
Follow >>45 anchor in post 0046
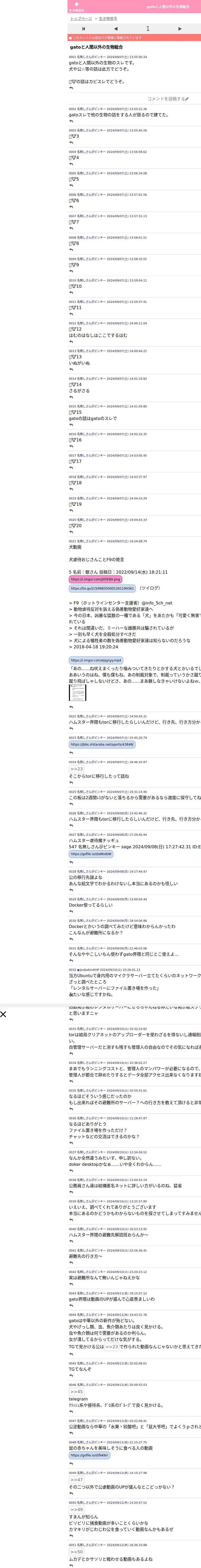(x=76, y=1392)
